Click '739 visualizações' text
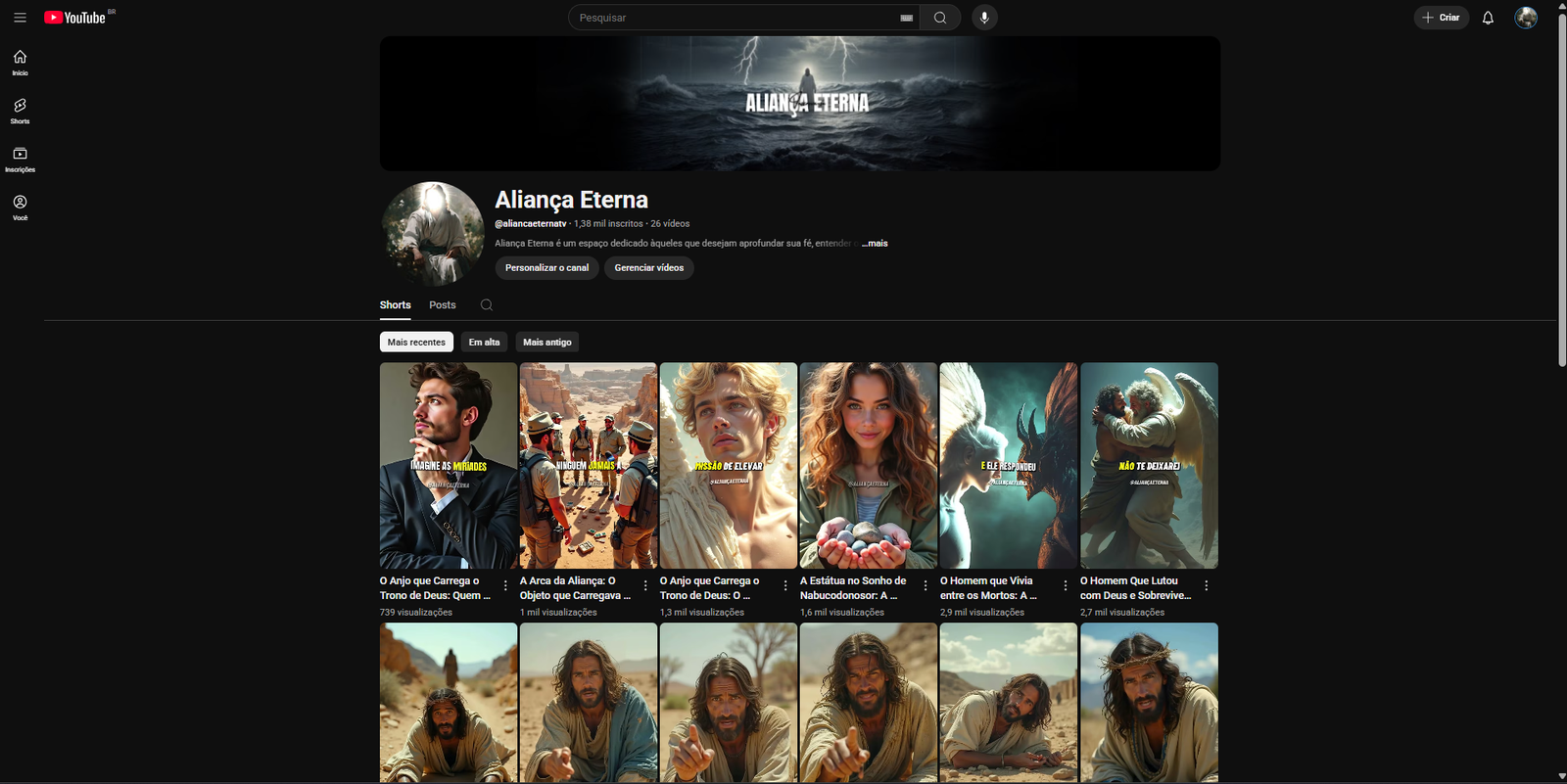 click(x=416, y=613)
